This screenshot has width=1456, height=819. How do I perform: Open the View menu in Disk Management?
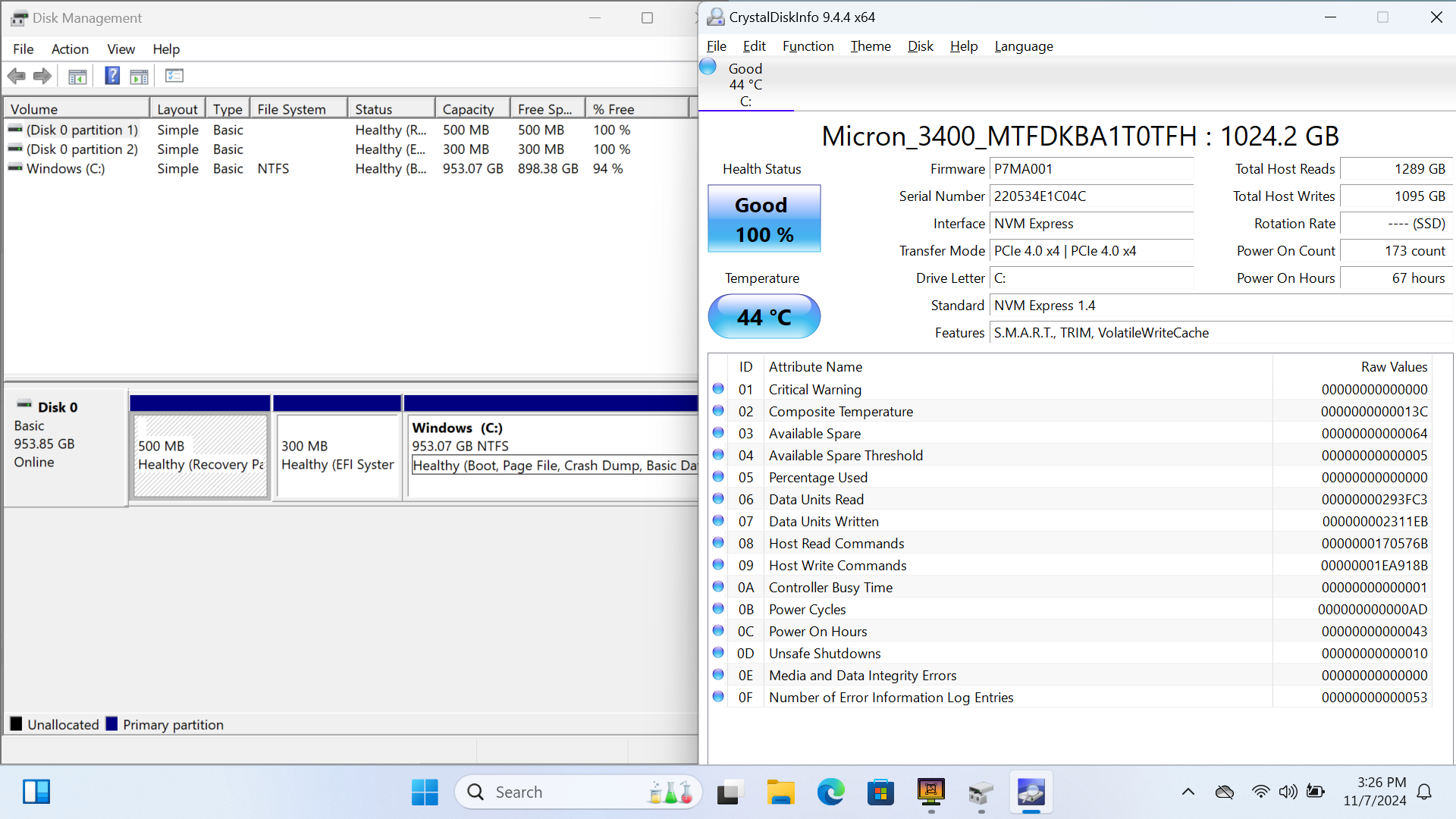(121, 49)
